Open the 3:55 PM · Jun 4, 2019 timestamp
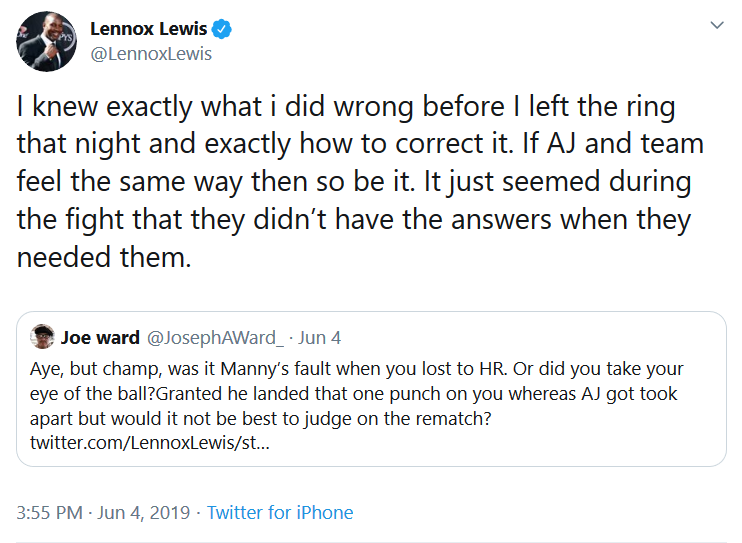The width and height of the screenshot is (742, 543). click(104, 513)
